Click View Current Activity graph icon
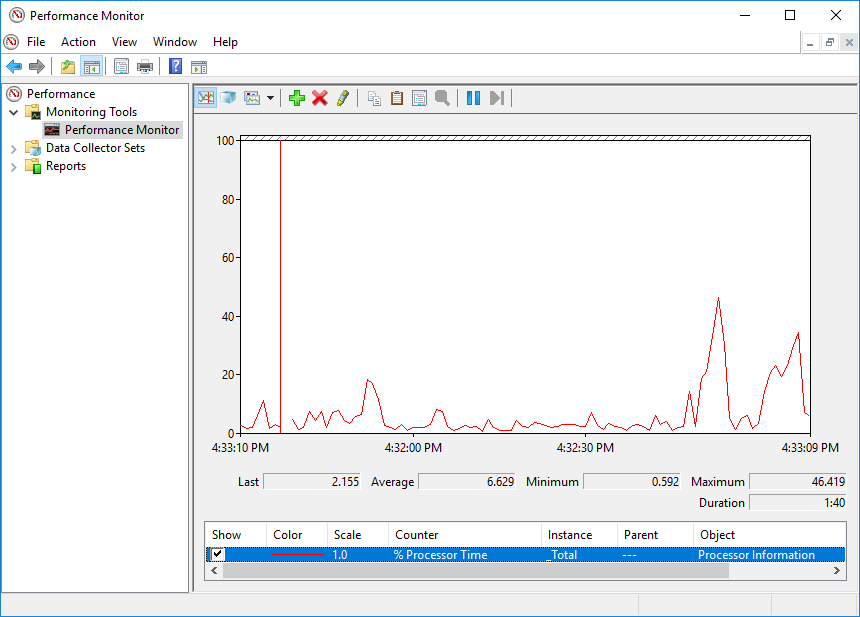860x617 pixels. tap(206, 98)
